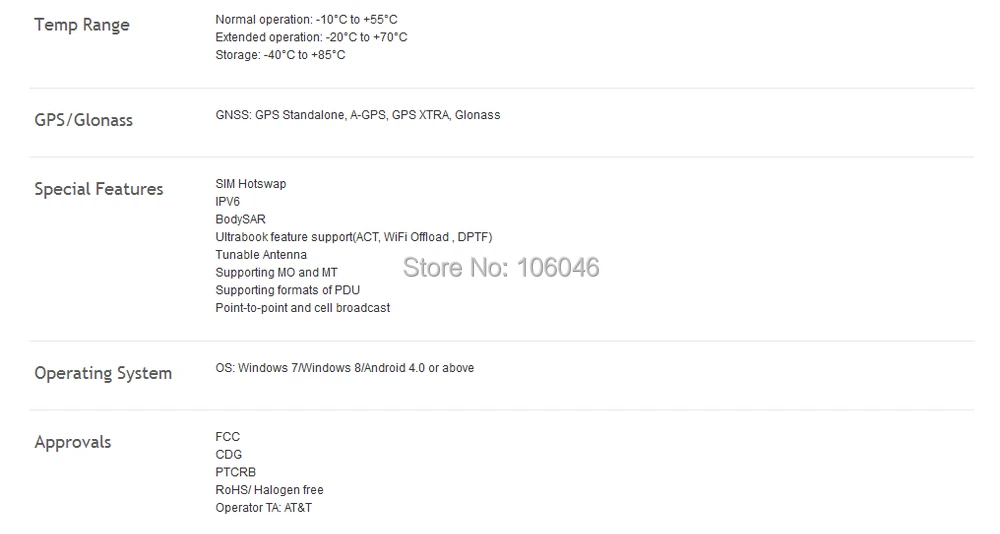Click the OS Windows 7/Windows 8/Android line
Screen dimensions: 1000x534
345,368
